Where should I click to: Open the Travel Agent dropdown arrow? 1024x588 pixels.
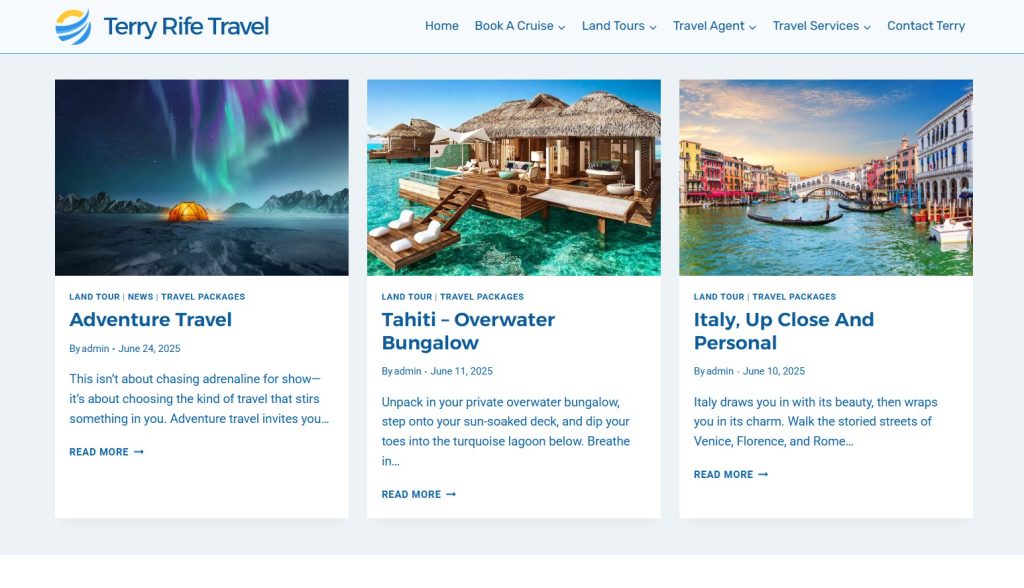[752, 27]
